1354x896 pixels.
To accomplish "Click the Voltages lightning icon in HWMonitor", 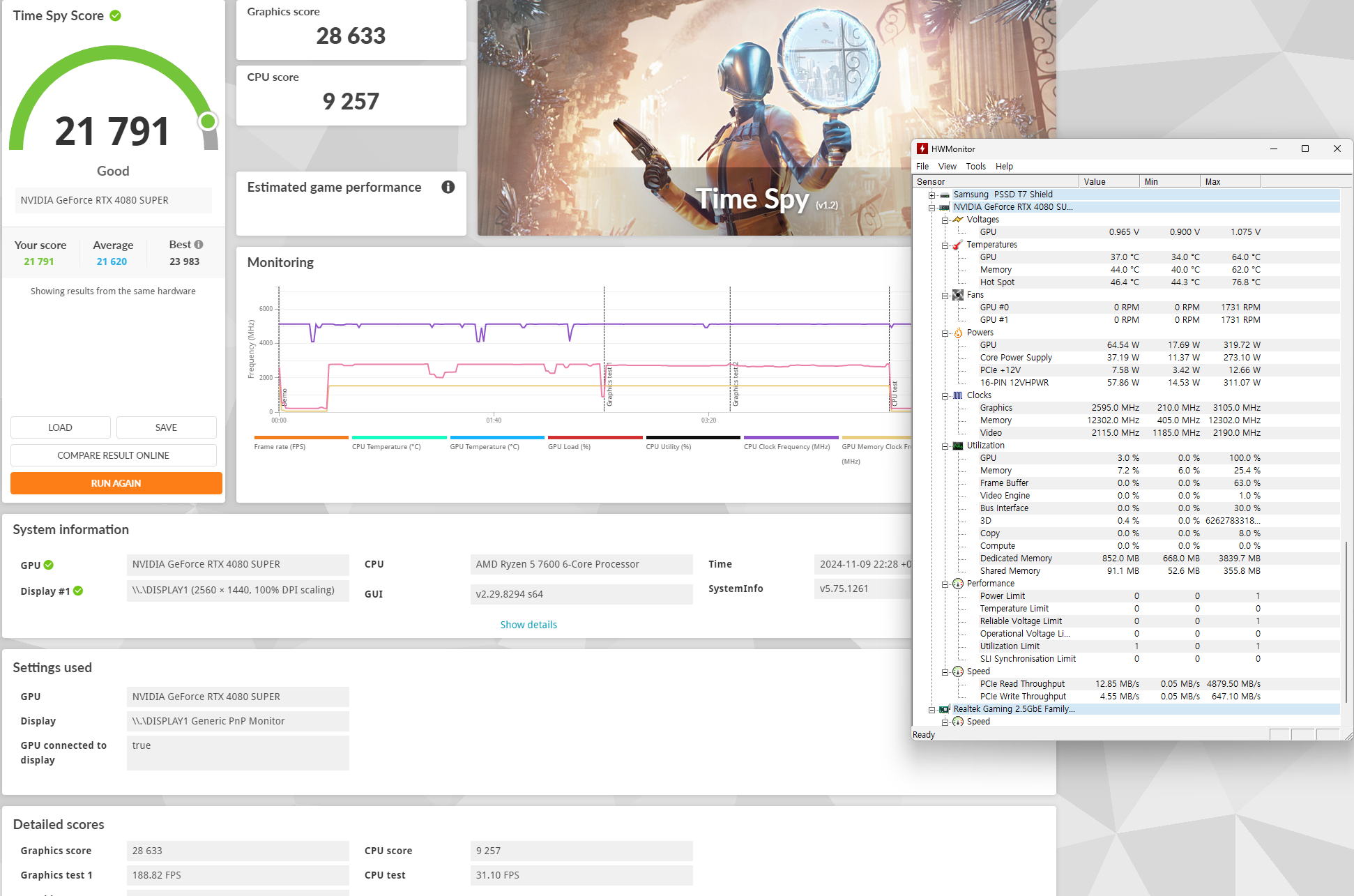I will (x=958, y=220).
